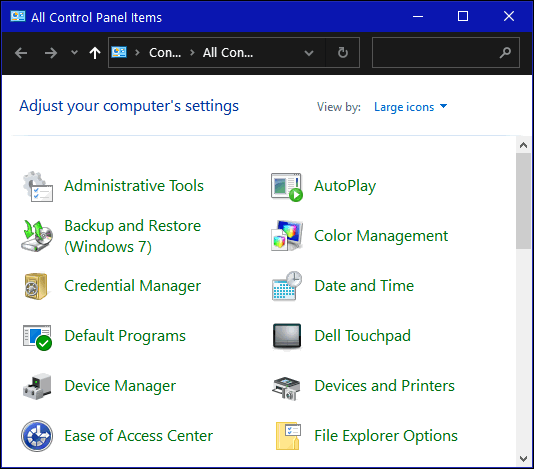Select the Con... breadcrumb in address bar
Screen dimensions: 534x469
click(x=165, y=52)
